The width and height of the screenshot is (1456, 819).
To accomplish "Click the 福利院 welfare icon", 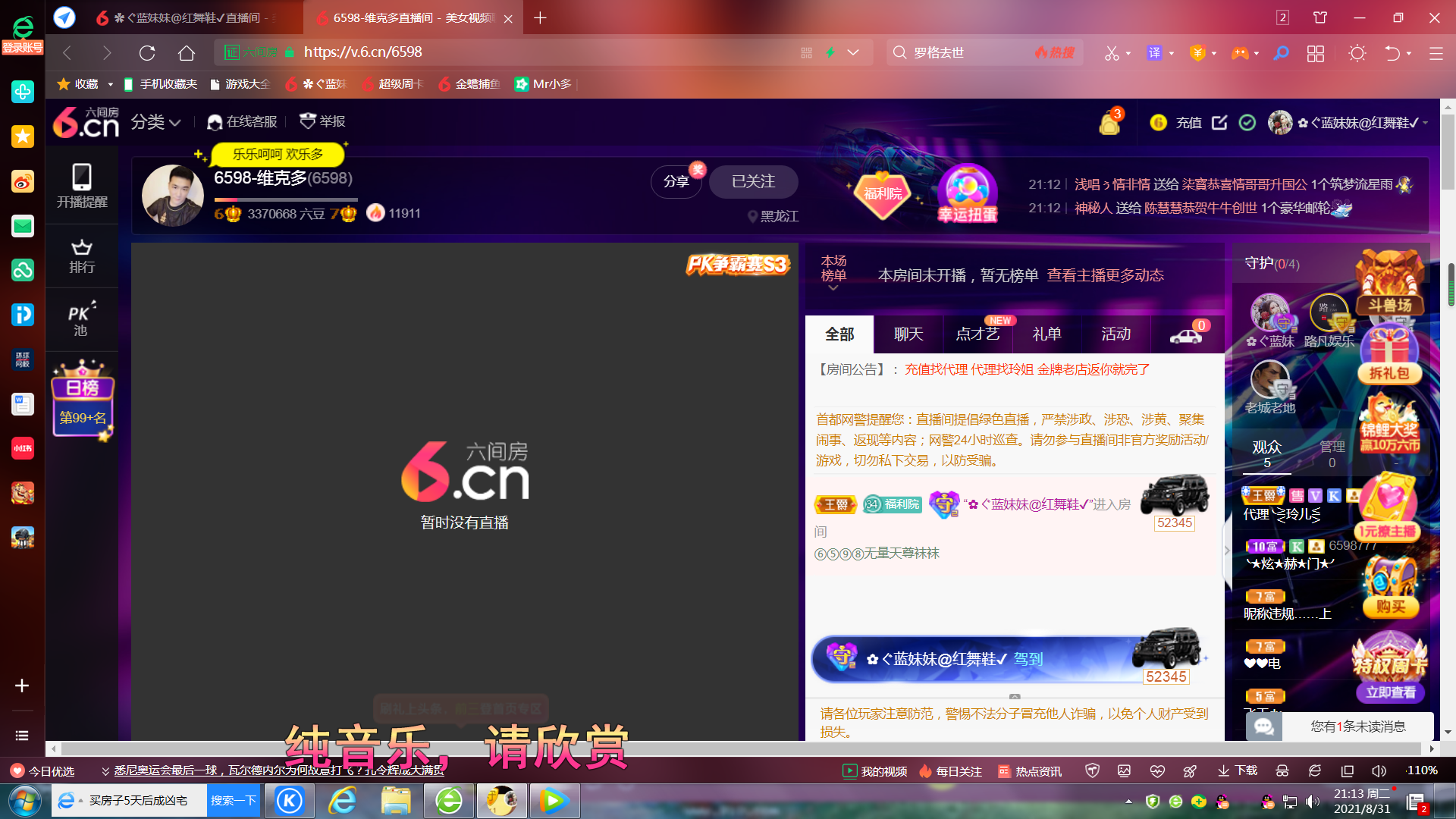I will (x=883, y=193).
